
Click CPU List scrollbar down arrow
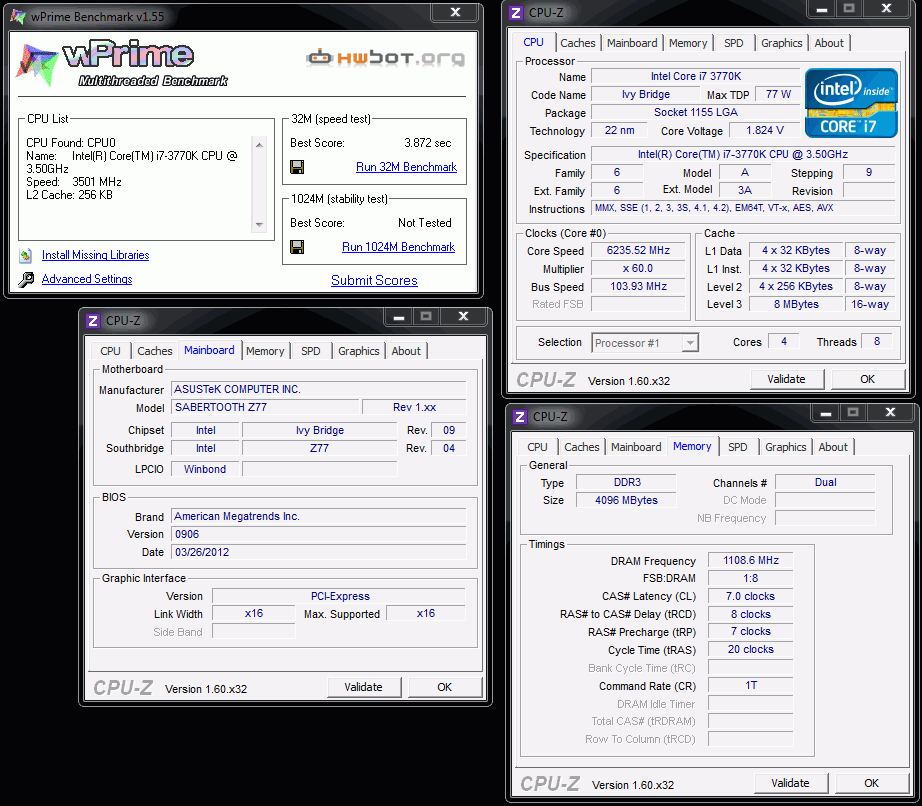click(x=259, y=225)
